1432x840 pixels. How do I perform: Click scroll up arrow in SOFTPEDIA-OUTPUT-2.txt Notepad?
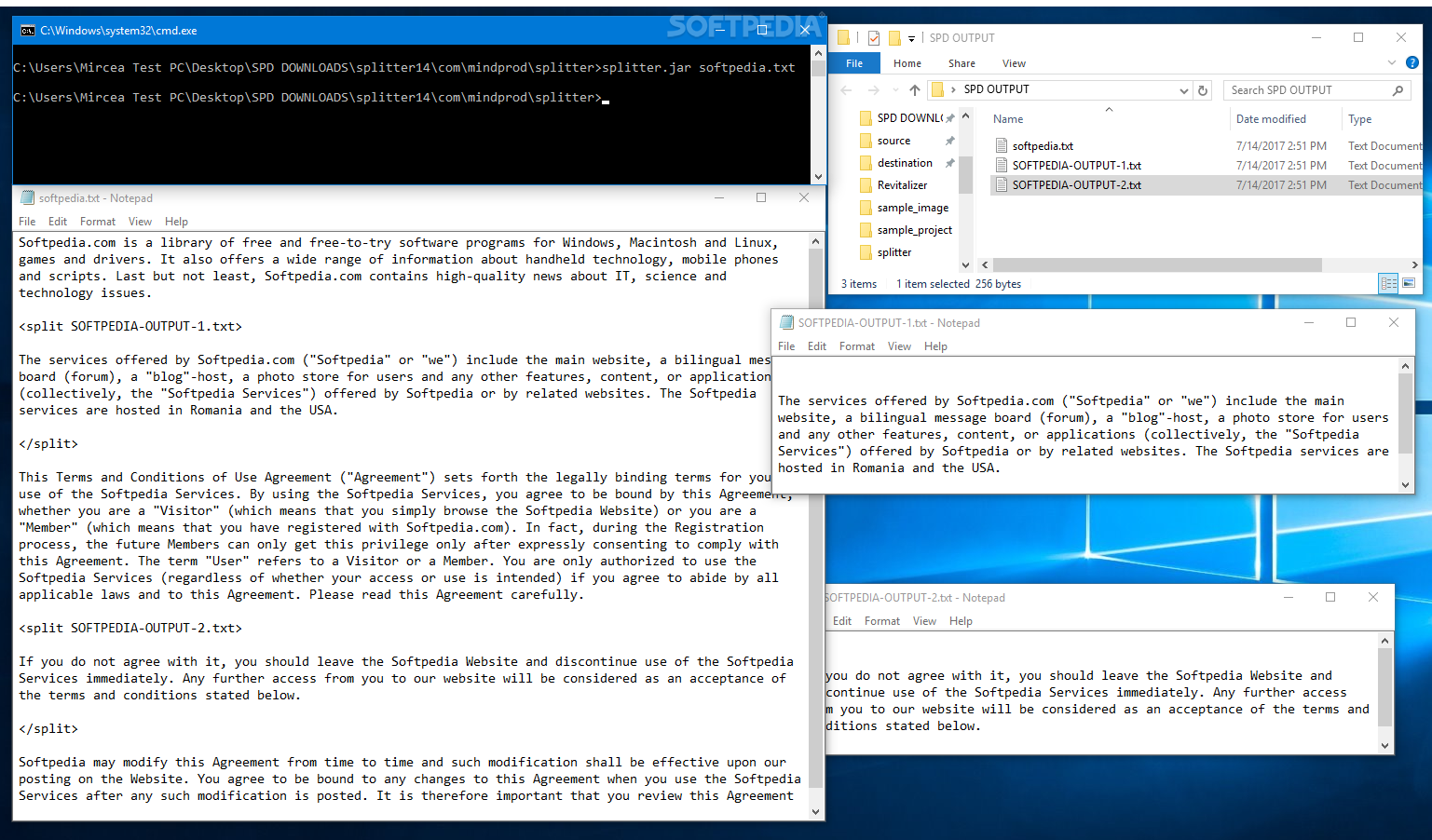point(1384,641)
